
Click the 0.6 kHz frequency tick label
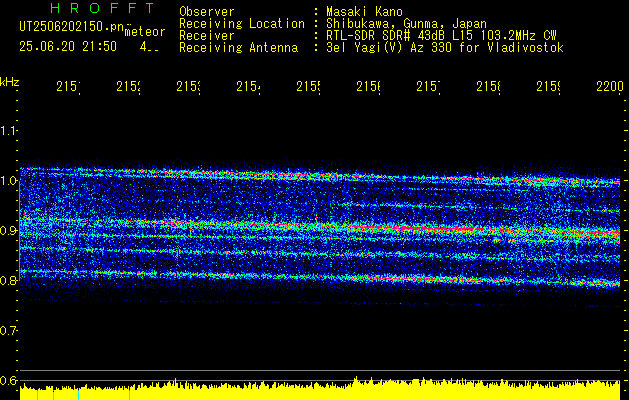pos(8,380)
